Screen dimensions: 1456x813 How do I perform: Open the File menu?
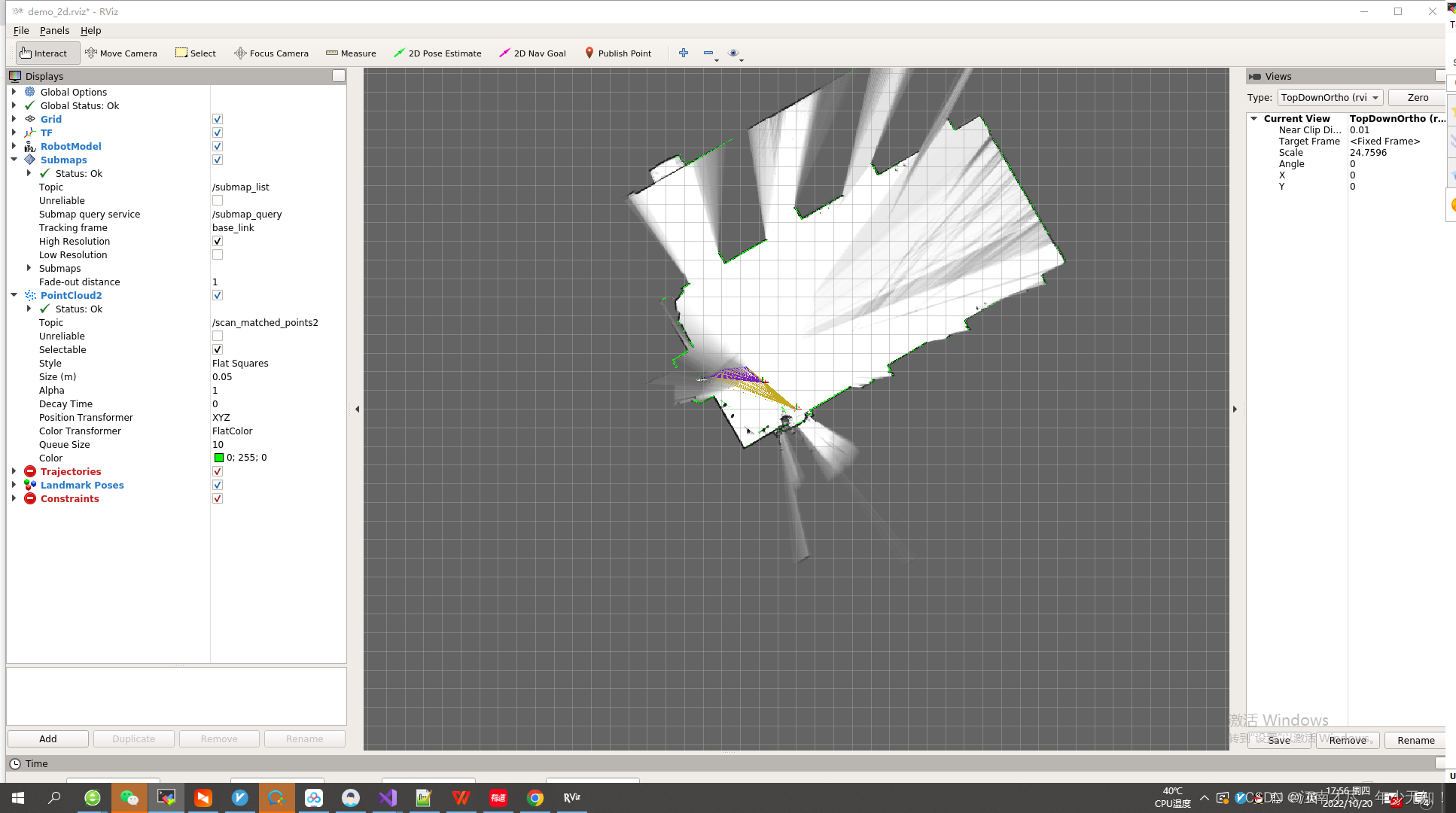(x=21, y=30)
